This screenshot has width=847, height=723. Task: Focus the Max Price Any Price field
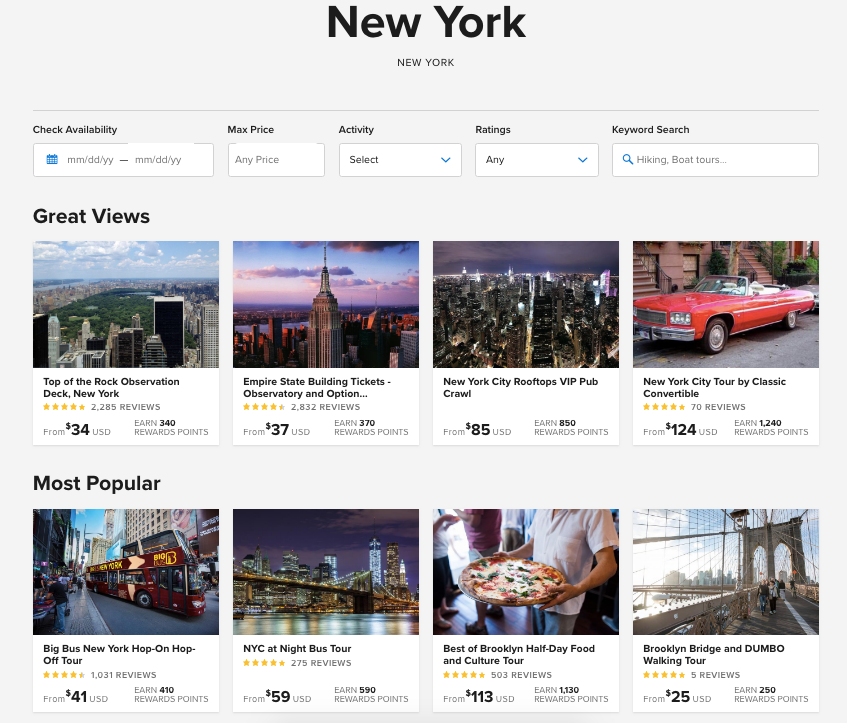coord(276,160)
